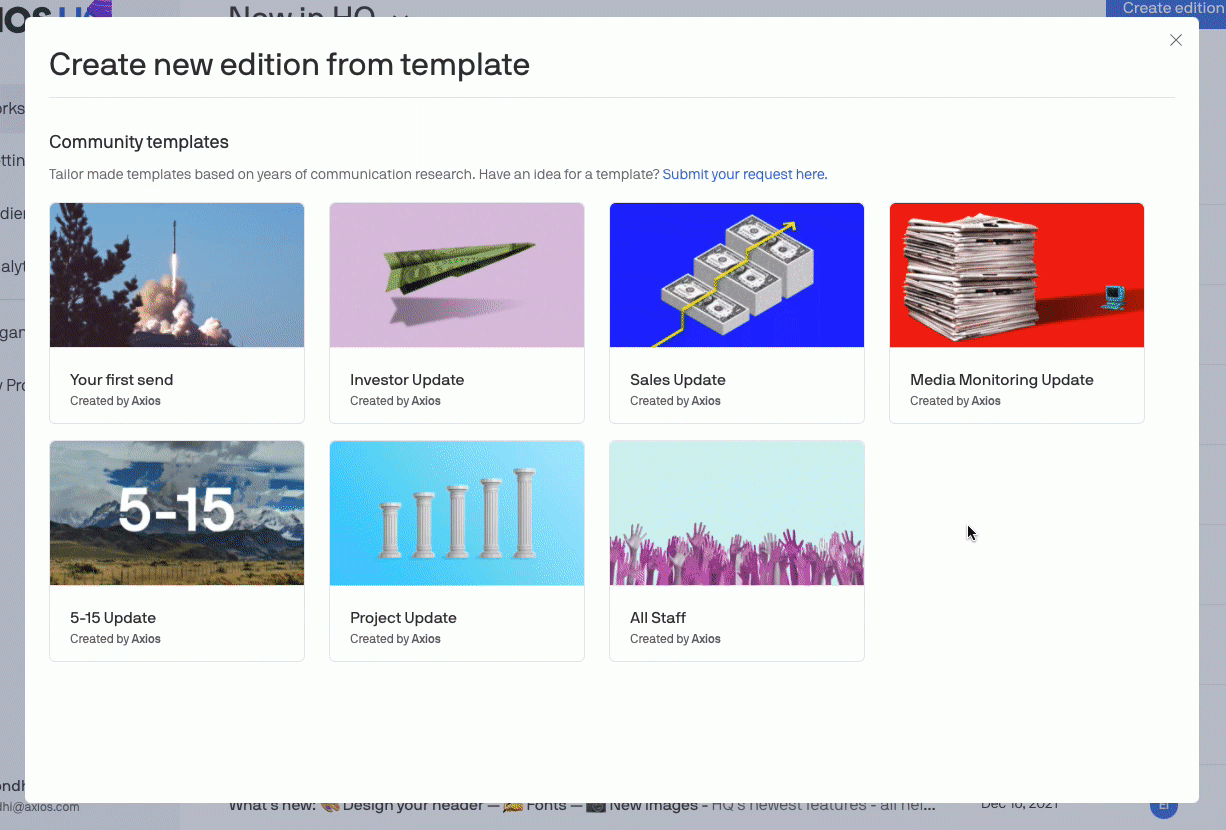Click 'Created by Axios' under Investor Update

[395, 401]
